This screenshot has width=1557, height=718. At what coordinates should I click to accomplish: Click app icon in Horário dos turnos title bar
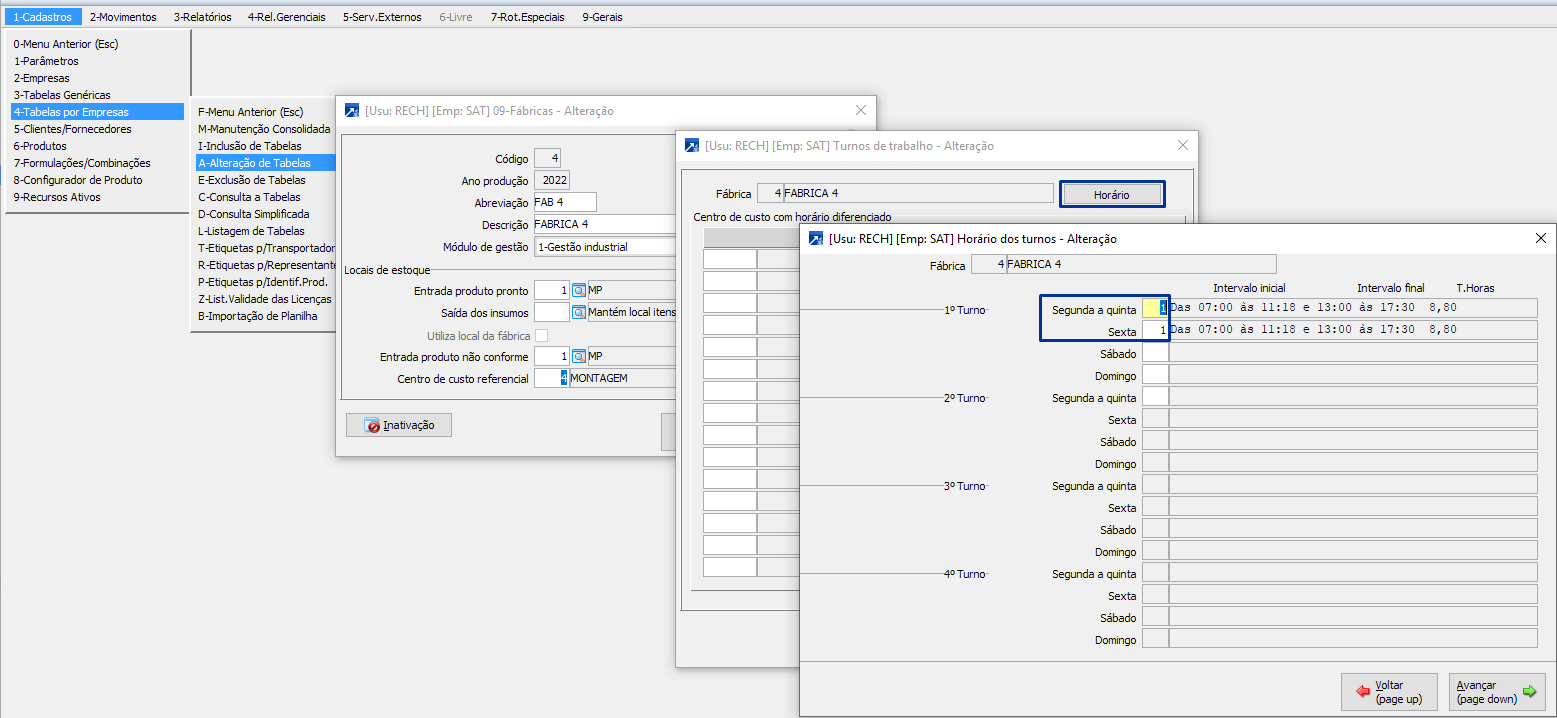click(817, 239)
